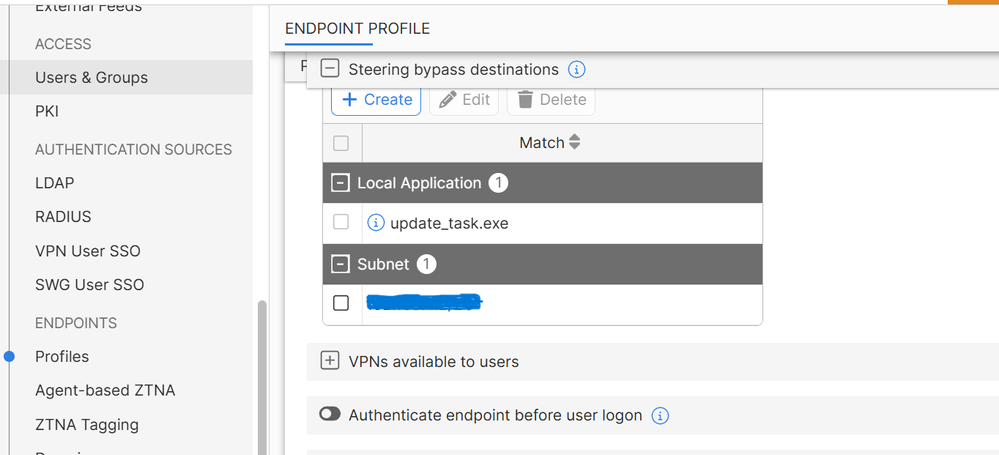Check the redacted subnet row checkbox
The width and height of the screenshot is (999, 455).
(x=341, y=302)
